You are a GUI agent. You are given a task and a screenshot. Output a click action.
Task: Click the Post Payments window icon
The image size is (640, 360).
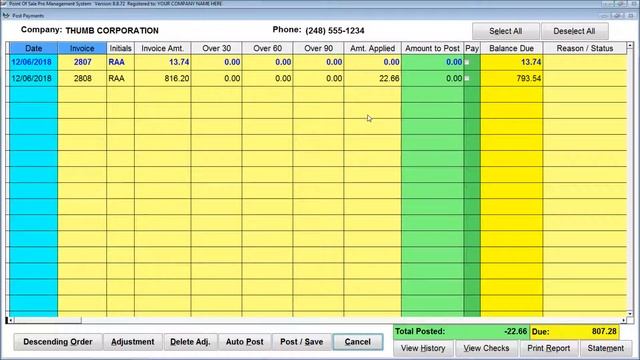pos(6,16)
